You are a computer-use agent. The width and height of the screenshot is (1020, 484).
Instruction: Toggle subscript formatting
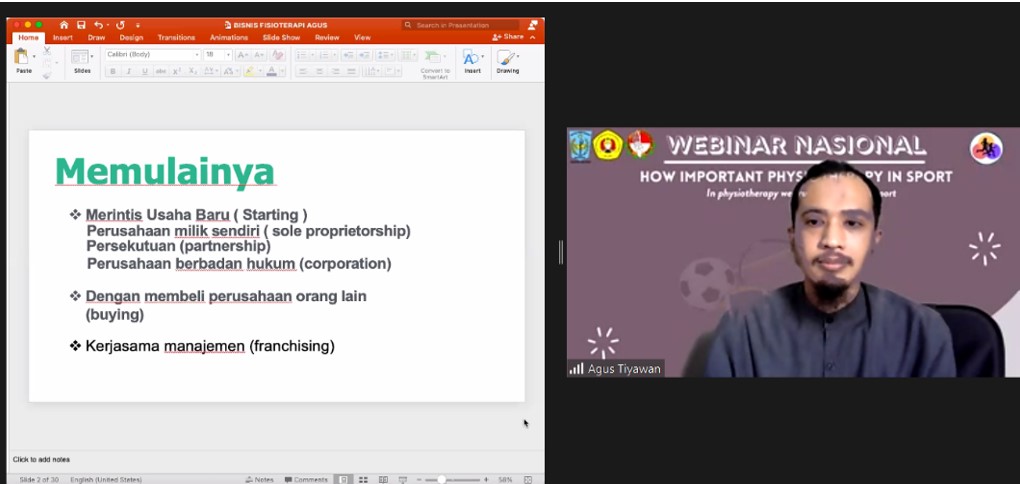pos(193,72)
